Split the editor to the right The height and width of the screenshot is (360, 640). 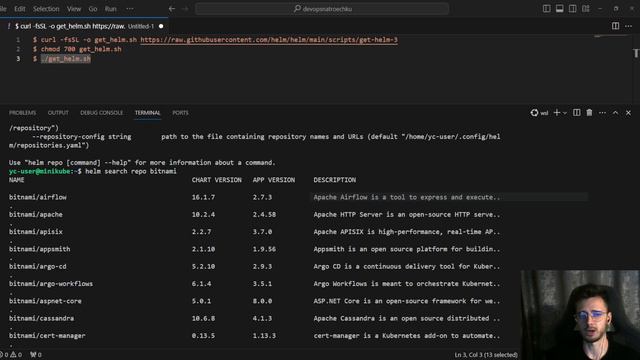[x=615, y=26]
